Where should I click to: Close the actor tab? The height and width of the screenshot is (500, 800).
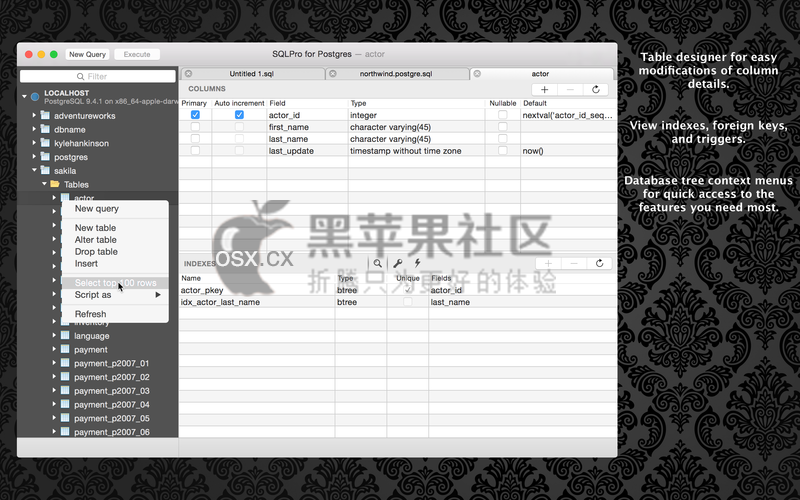pyautogui.click(x=477, y=73)
